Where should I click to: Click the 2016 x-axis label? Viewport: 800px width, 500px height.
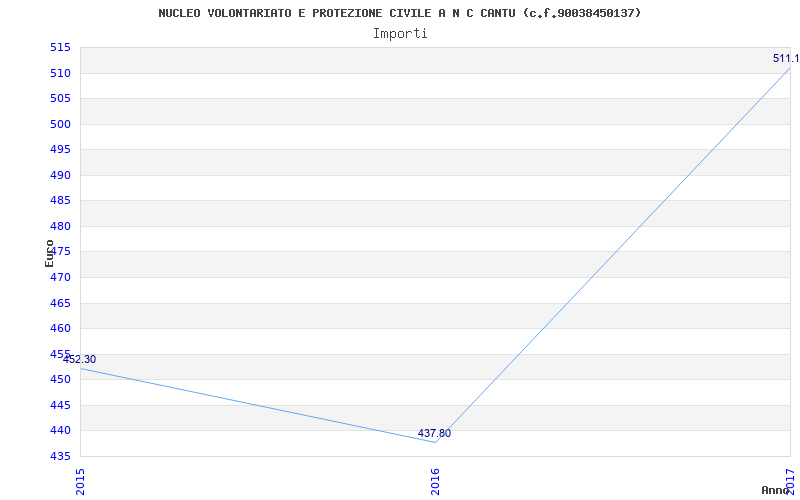point(435,481)
